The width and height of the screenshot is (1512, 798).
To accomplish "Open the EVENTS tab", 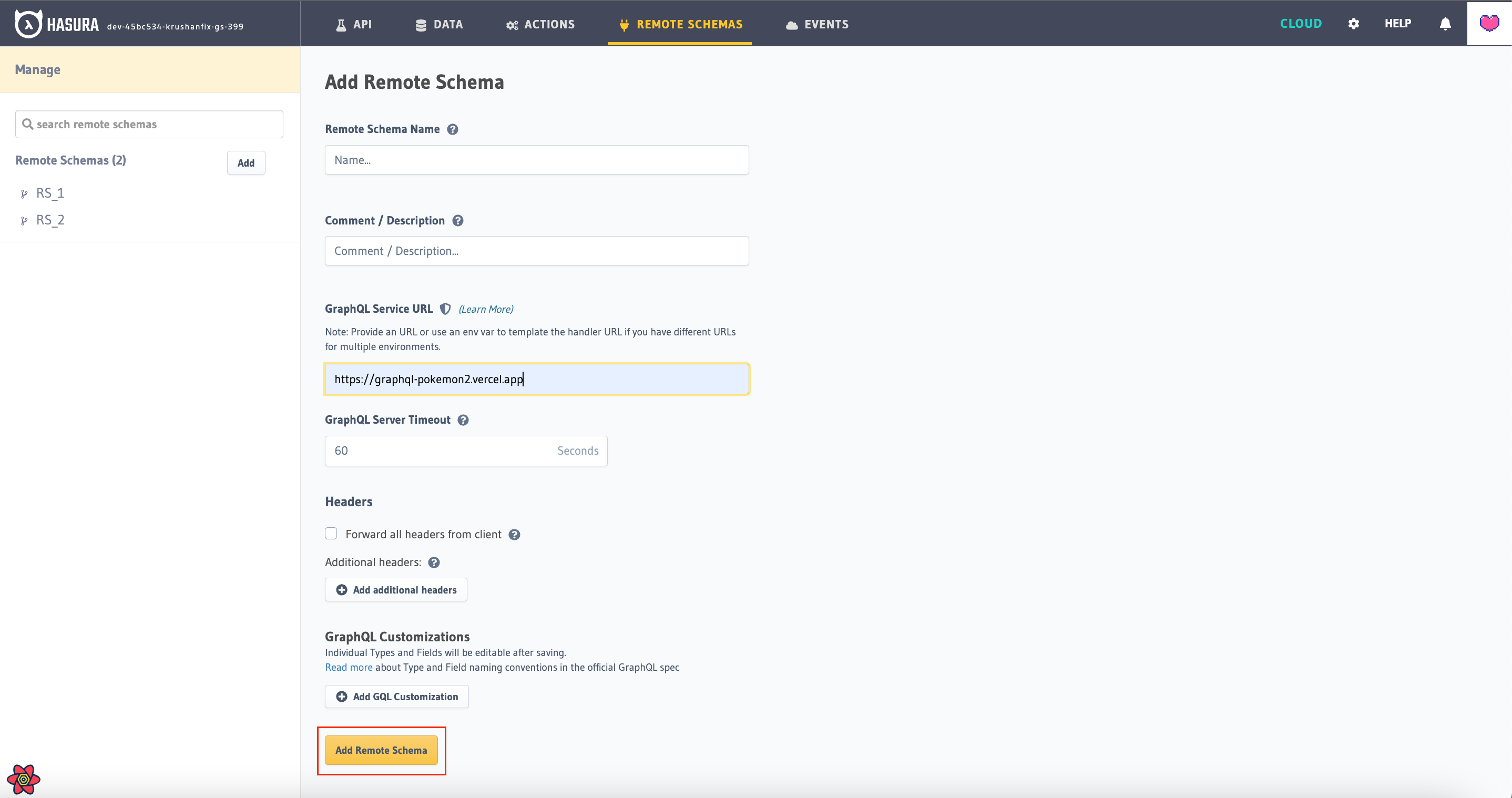I will click(817, 24).
